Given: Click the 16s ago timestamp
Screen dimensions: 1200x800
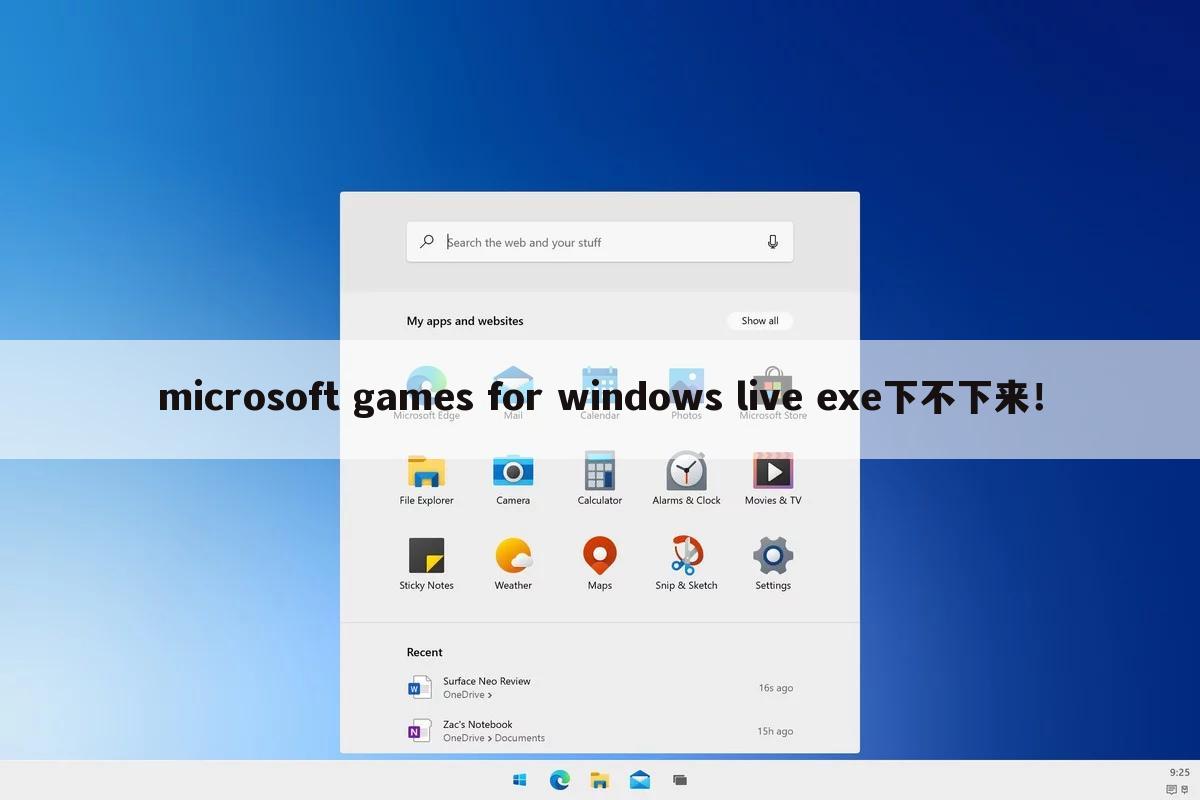Looking at the screenshot, I should click(x=775, y=688).
